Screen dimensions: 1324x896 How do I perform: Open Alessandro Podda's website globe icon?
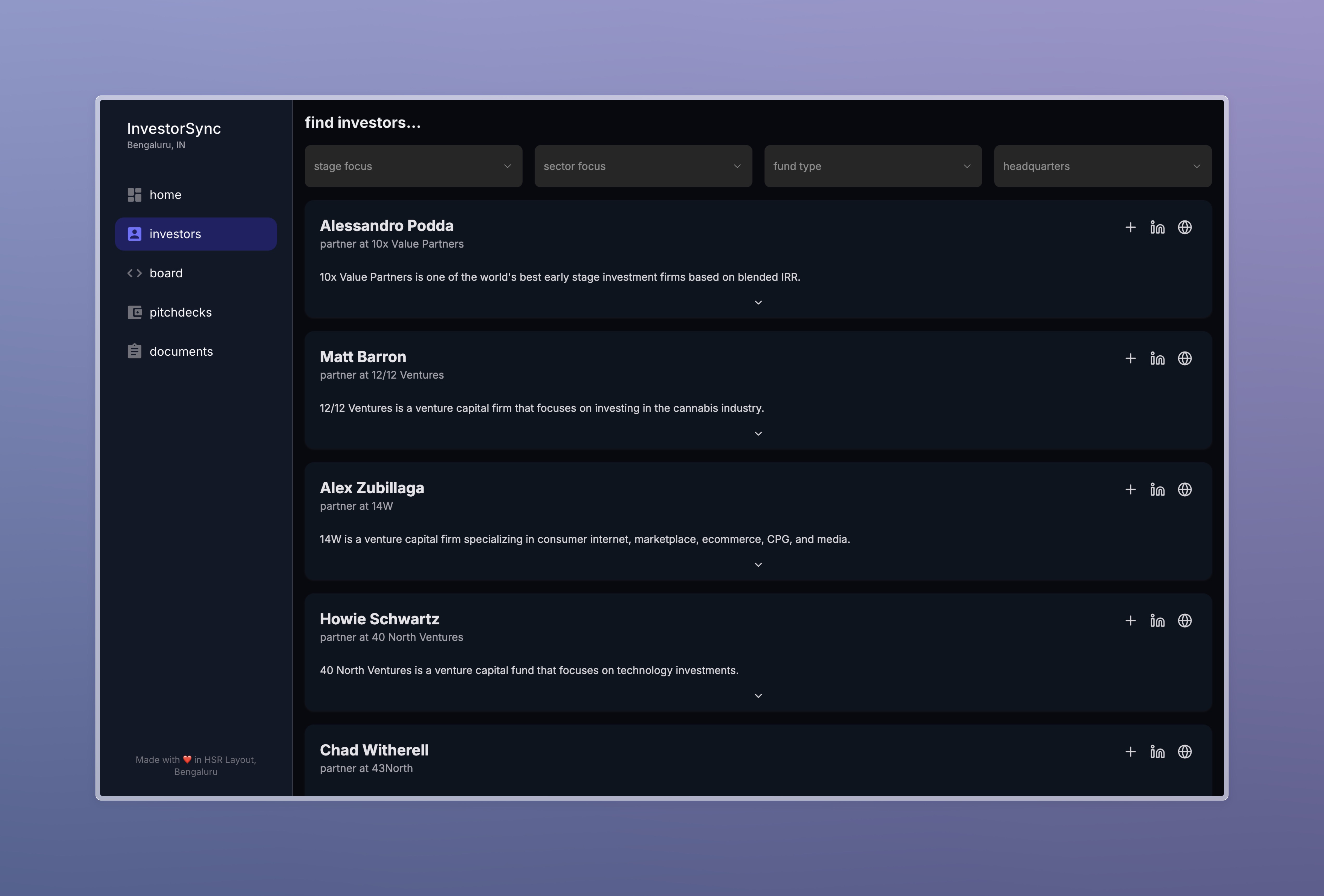(x=1185, y=227)
